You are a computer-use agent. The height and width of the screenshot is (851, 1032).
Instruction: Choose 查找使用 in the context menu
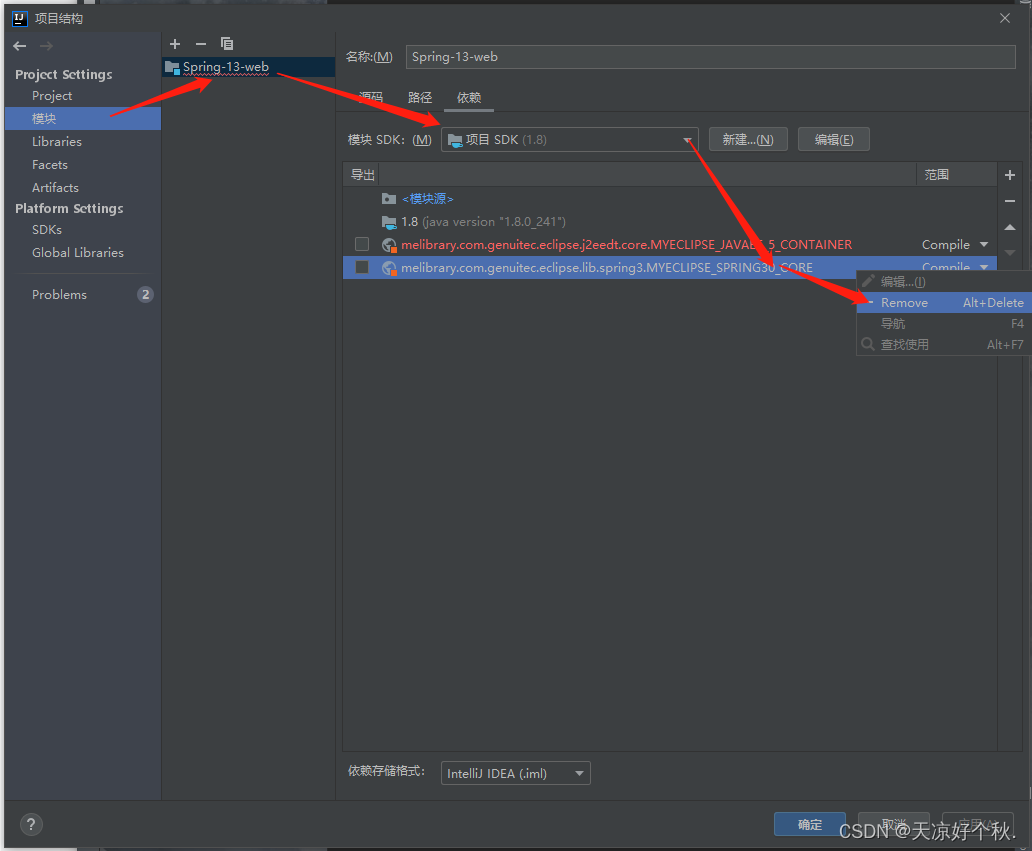point(944,344)
